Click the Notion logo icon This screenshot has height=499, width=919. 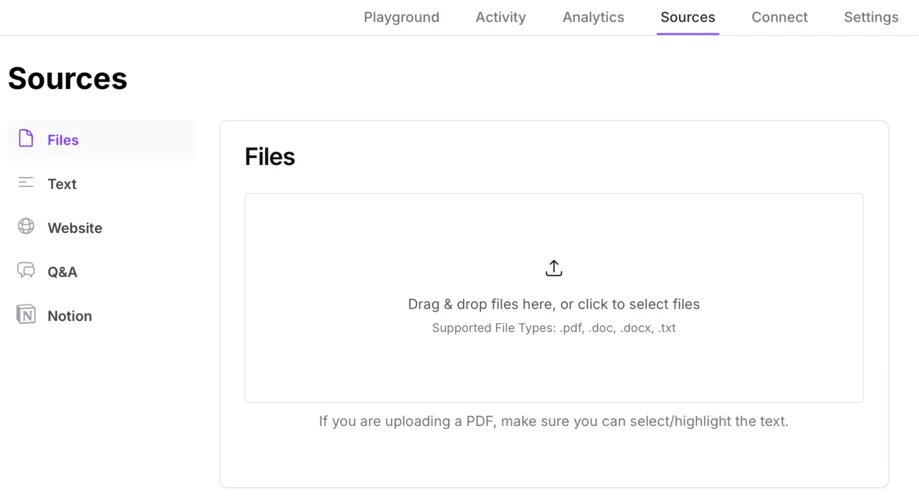pos(26,315)
